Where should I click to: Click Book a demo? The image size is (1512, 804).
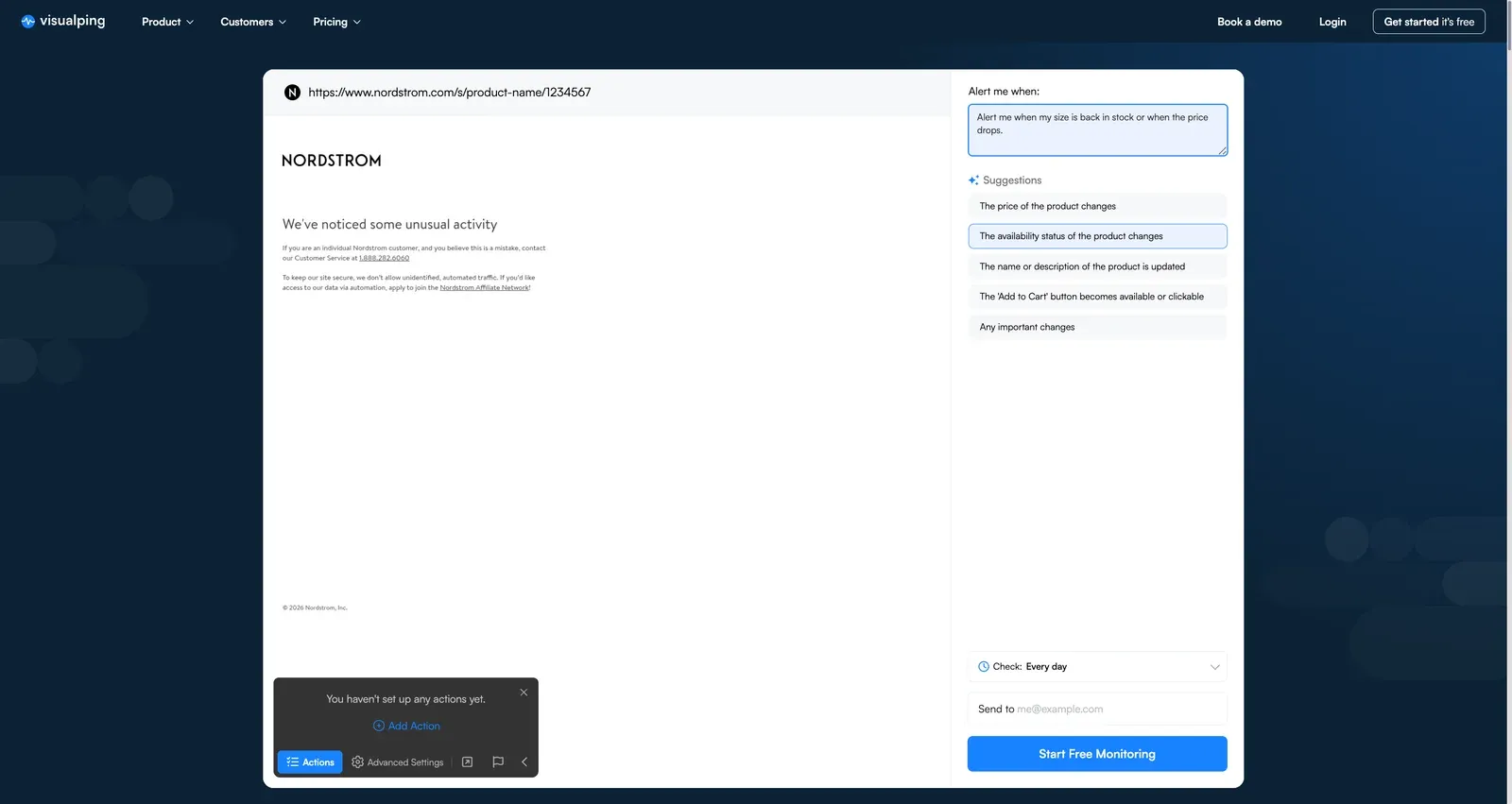tap(1248, 22)
